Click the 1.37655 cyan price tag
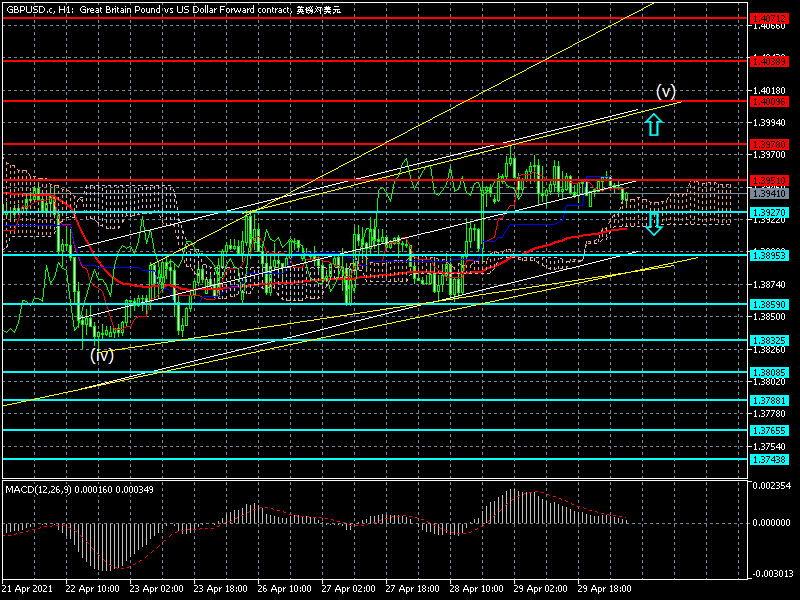Image resolution: width=800 pixels, height=600 pixels. pos(769,431)
